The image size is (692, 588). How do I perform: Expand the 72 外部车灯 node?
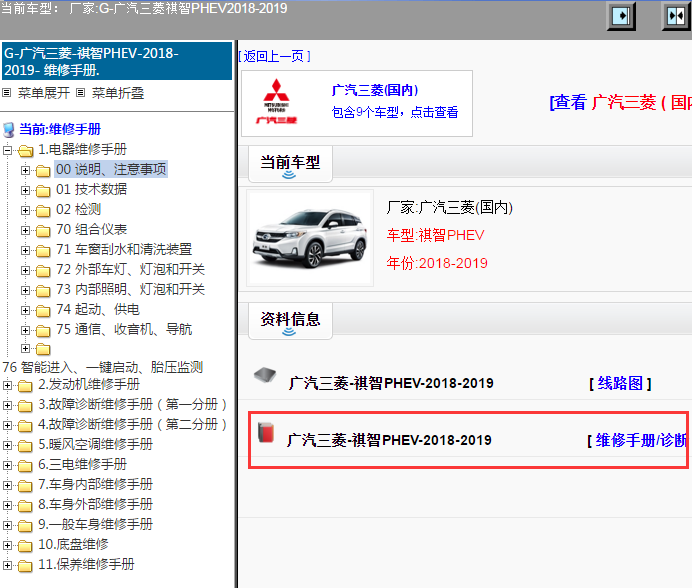(25, 270)
